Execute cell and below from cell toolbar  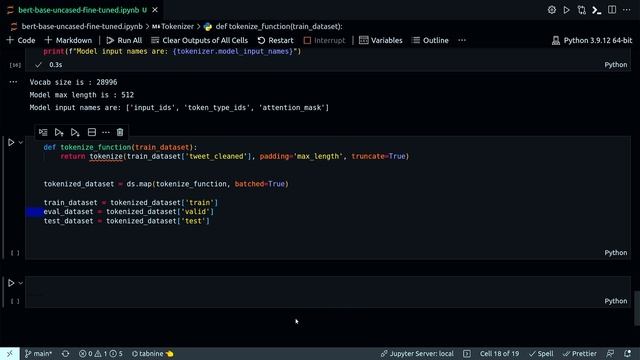pyautogui.click(x=75, y=132)
